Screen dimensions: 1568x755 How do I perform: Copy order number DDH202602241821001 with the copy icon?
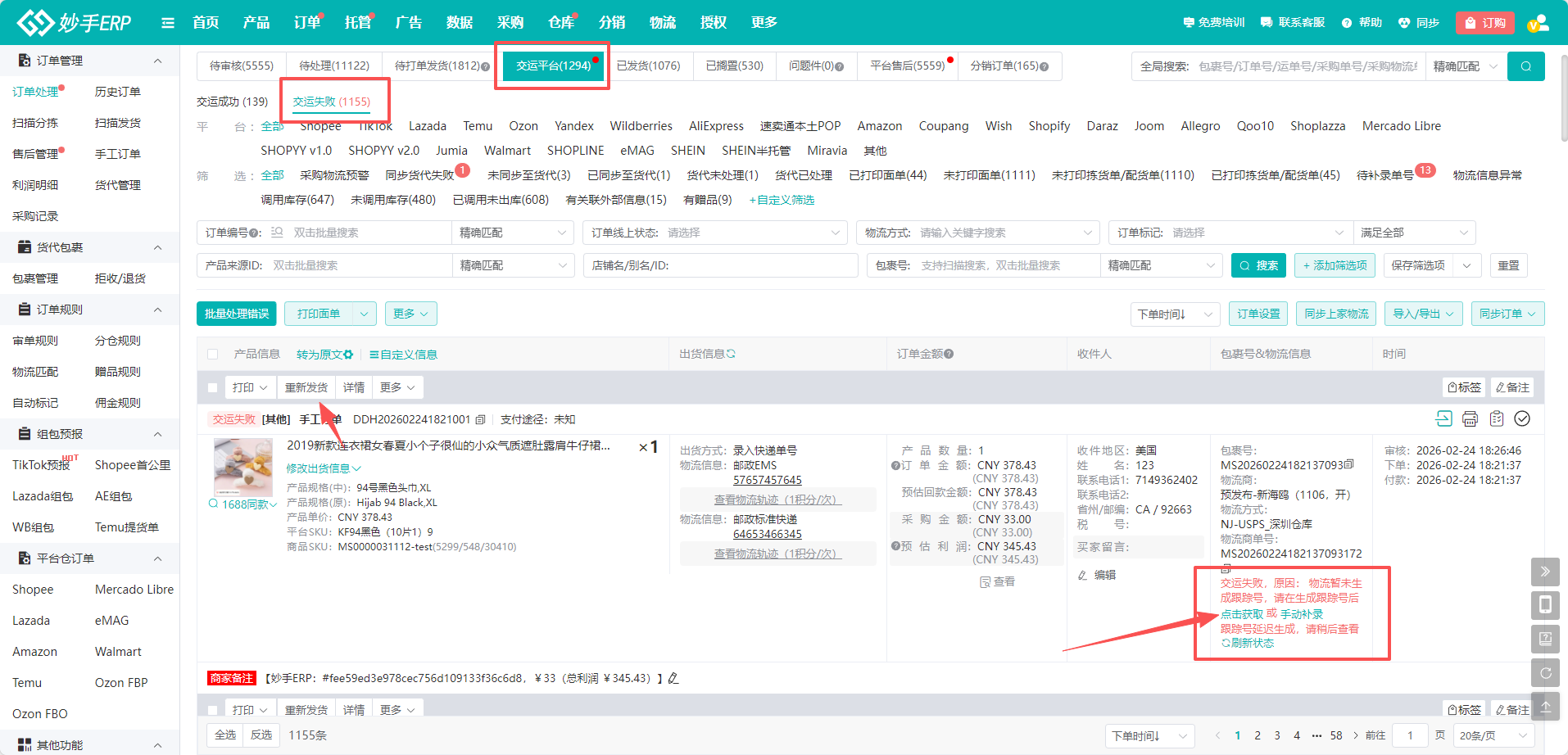tap(481, 420)
